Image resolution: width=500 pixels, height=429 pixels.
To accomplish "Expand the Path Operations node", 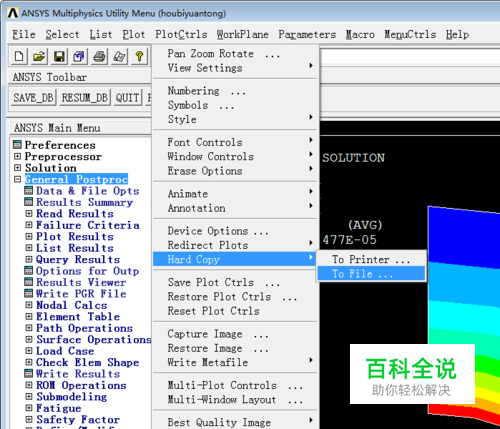I will pos(29,328).
